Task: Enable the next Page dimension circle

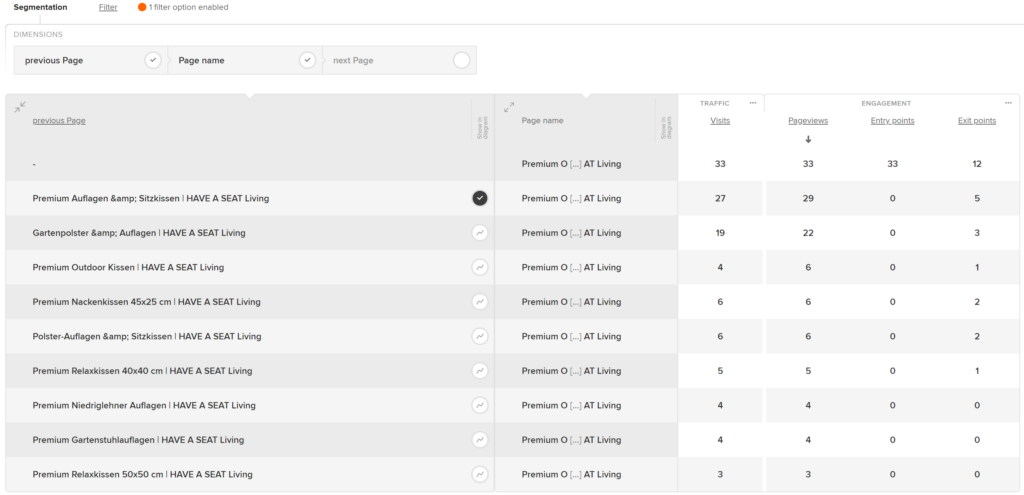Action: (462, 60)
